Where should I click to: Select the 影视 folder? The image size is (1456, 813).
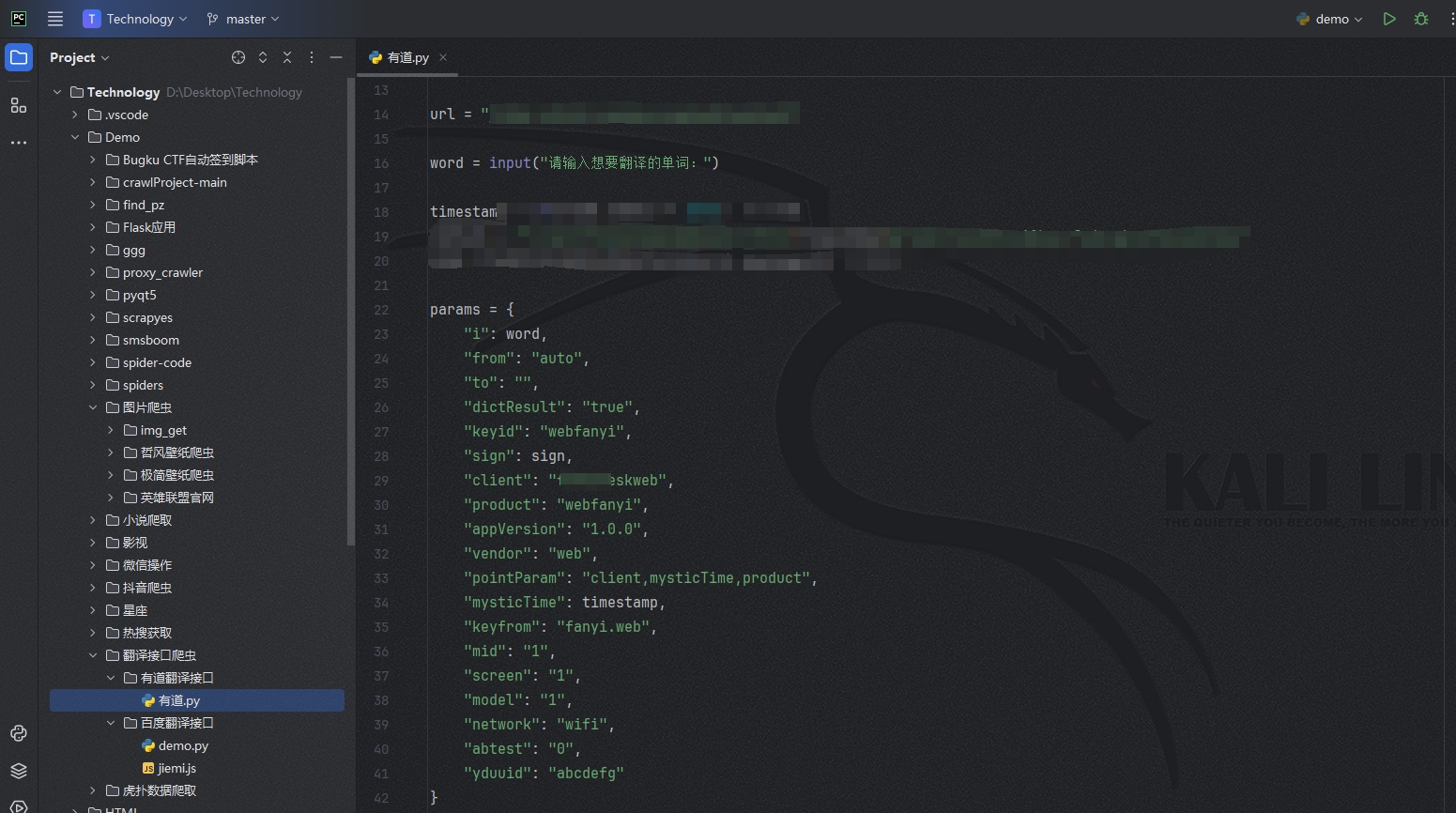(x=127, y=543)
